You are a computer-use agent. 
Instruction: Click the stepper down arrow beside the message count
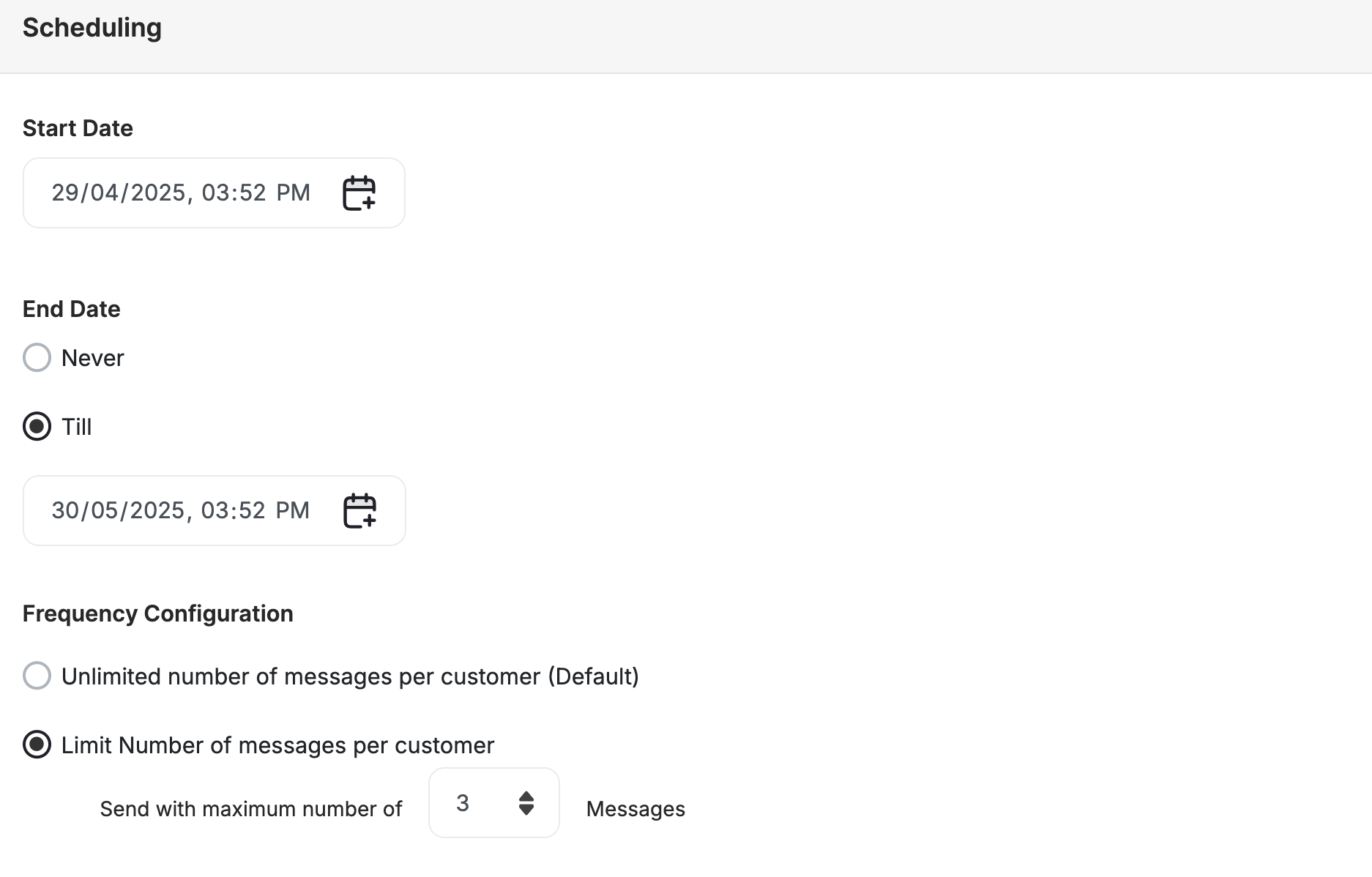pyautogui.click(x=526, y=811)
